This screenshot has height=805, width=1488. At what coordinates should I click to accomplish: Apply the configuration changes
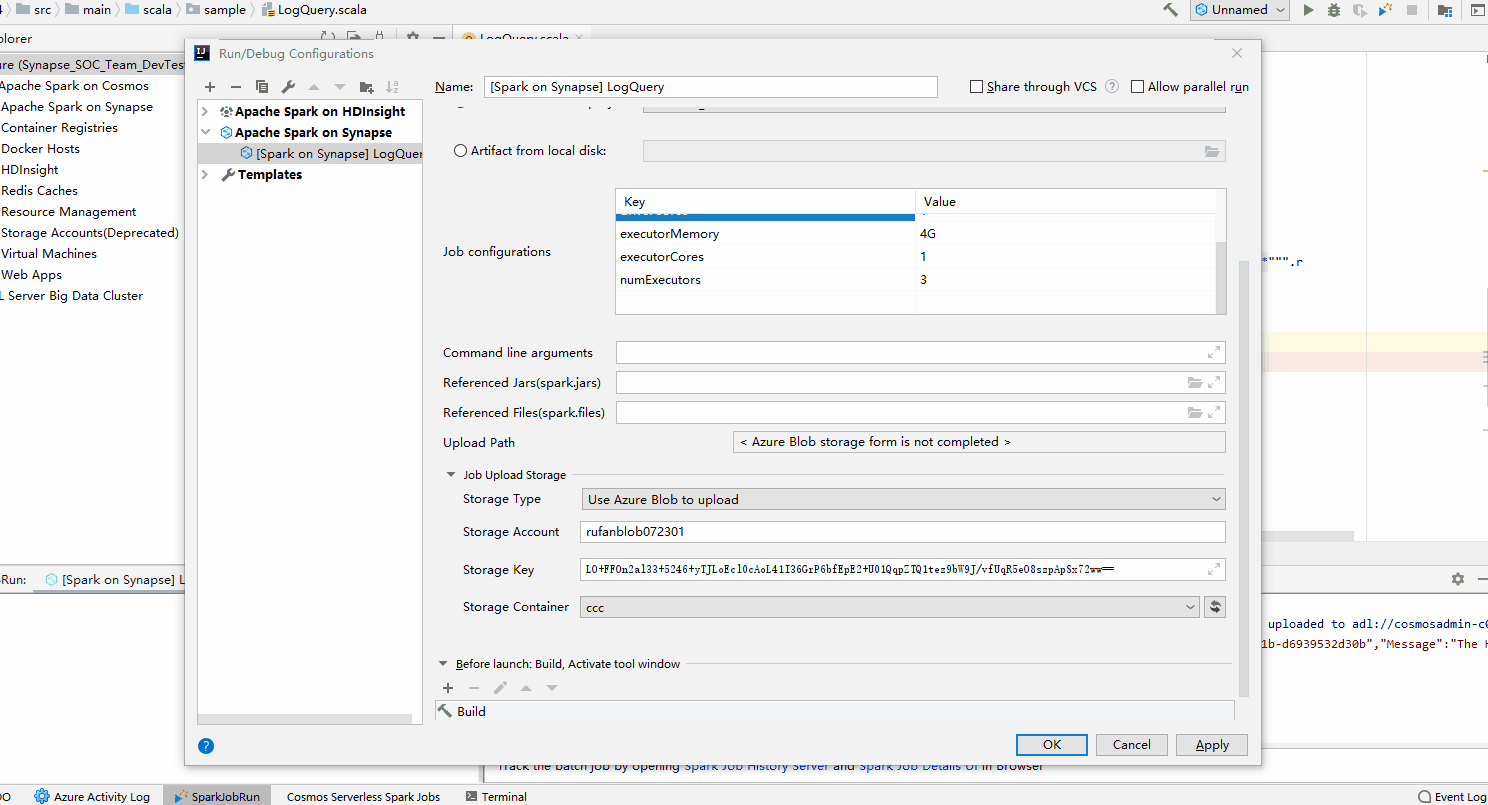click(x=1211, y=744)
